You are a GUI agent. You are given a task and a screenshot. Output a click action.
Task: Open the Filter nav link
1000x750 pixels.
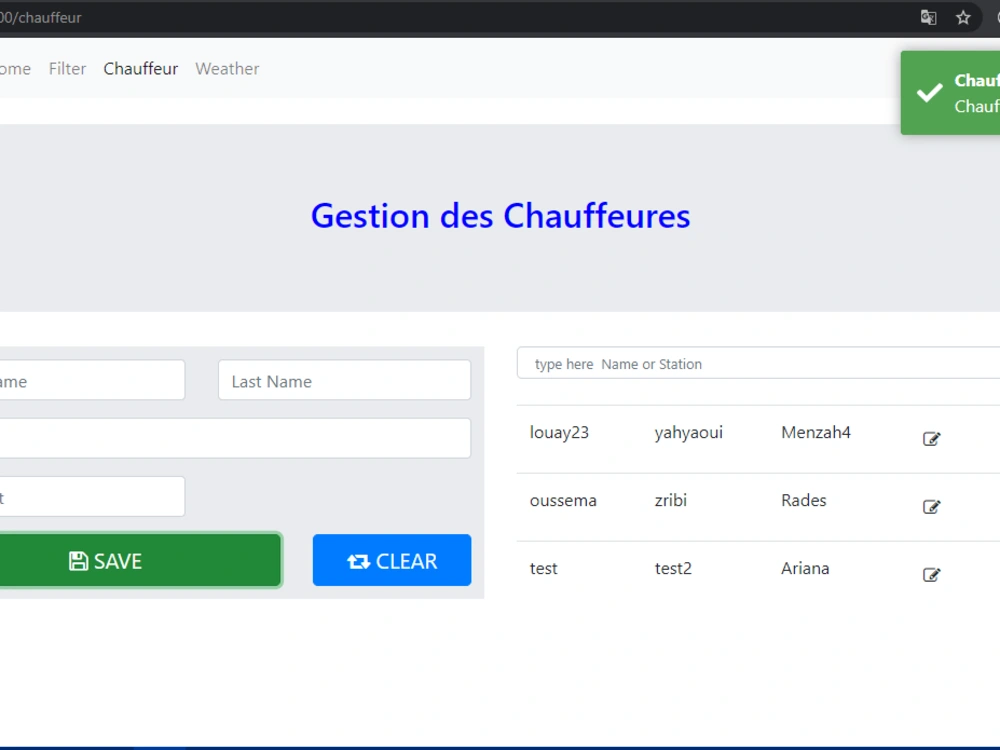(x=67, y=69)
